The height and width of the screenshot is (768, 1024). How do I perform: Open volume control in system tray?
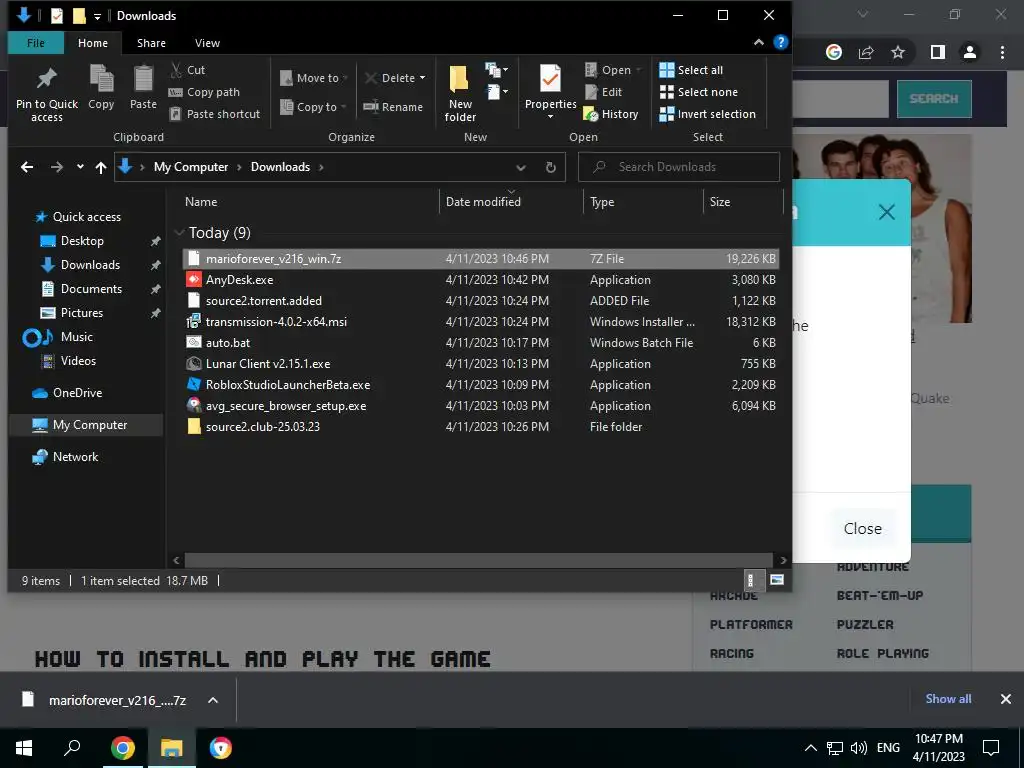coord(859,748)
